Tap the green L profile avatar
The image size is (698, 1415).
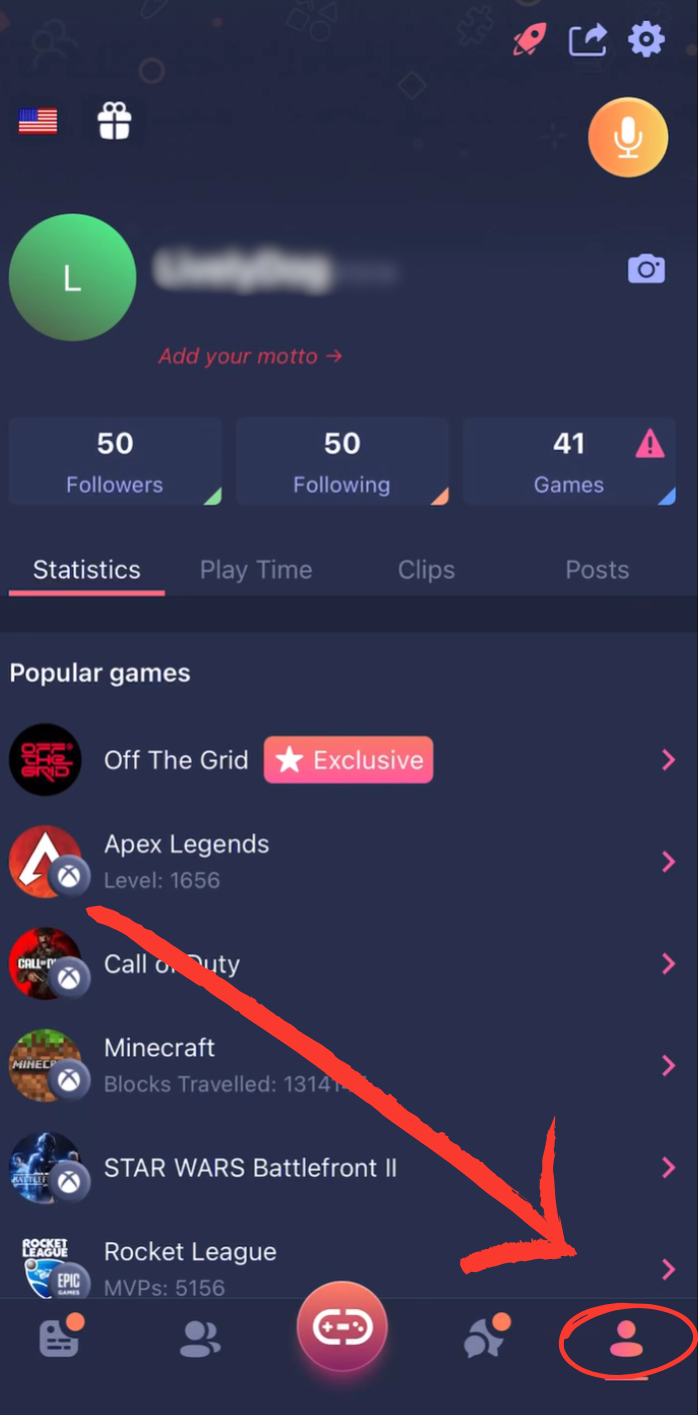pyautogui.click(x=72, y=278)
